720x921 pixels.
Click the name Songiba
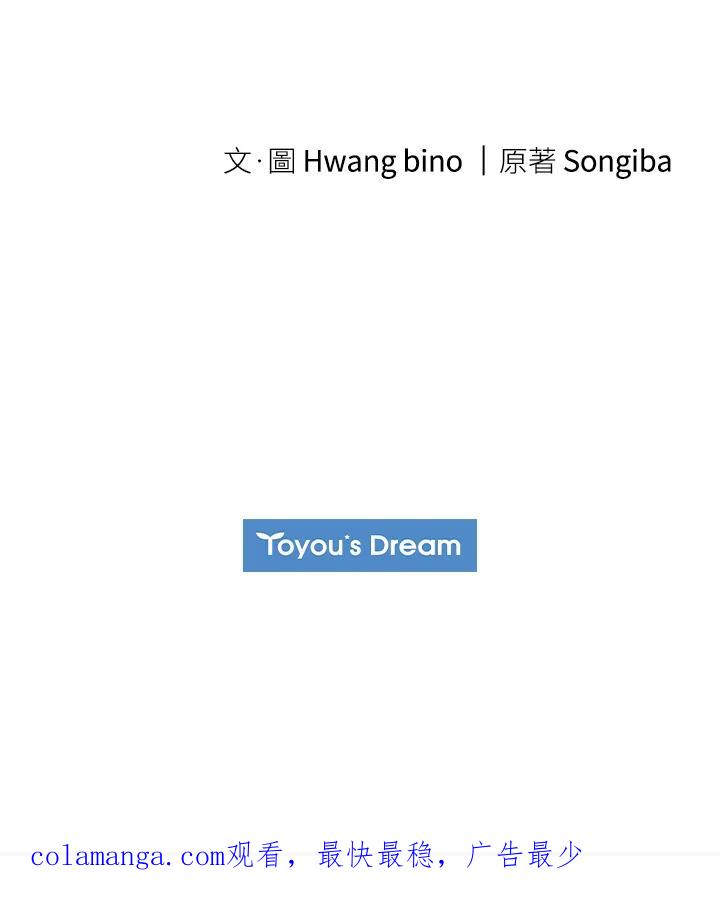coord(617,162)
